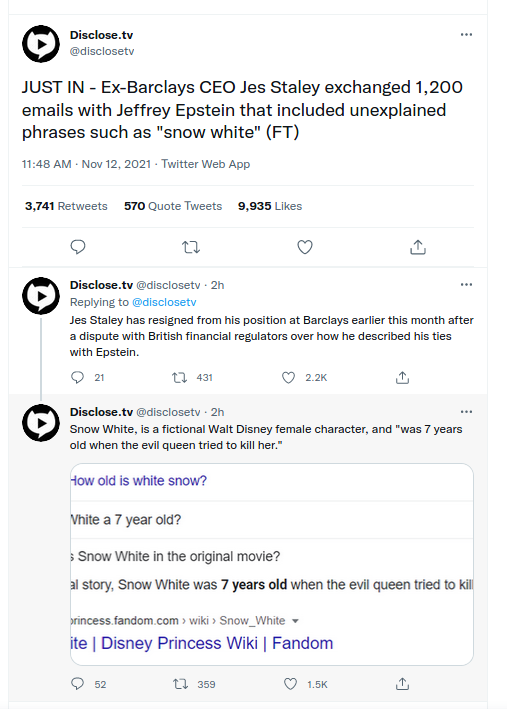Click the @disclosetv mention in Replying to
This screenshot has width=507, height=709.
(x=164, y=302)
